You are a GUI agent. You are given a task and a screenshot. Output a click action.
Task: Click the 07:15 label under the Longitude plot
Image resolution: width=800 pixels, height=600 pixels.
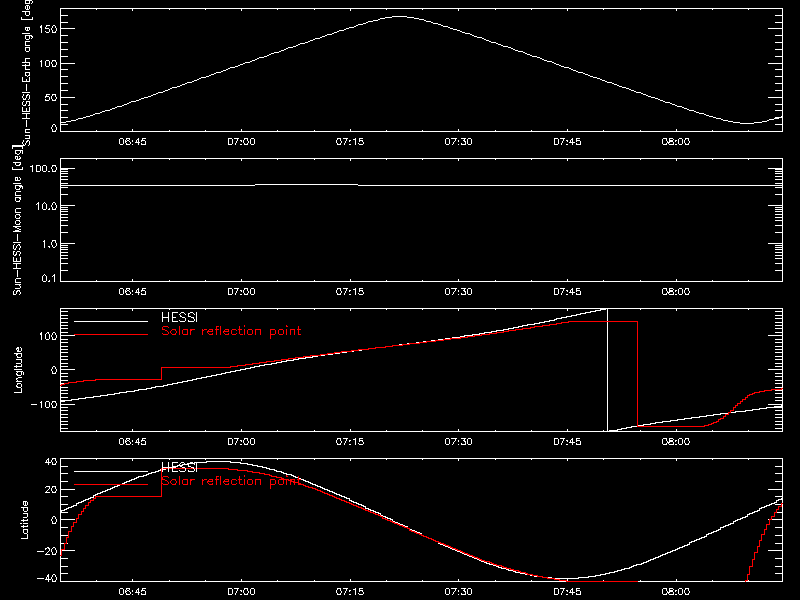(350, 442)
